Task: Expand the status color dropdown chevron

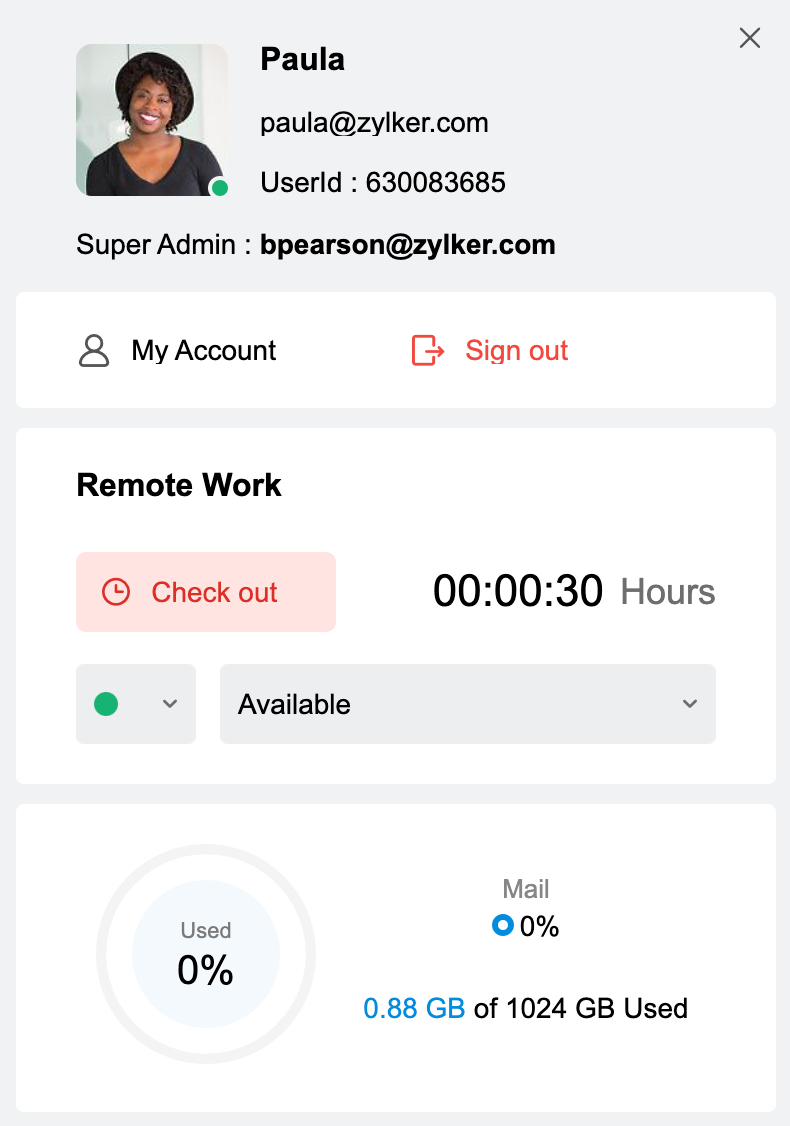Action: pos(170,704)
